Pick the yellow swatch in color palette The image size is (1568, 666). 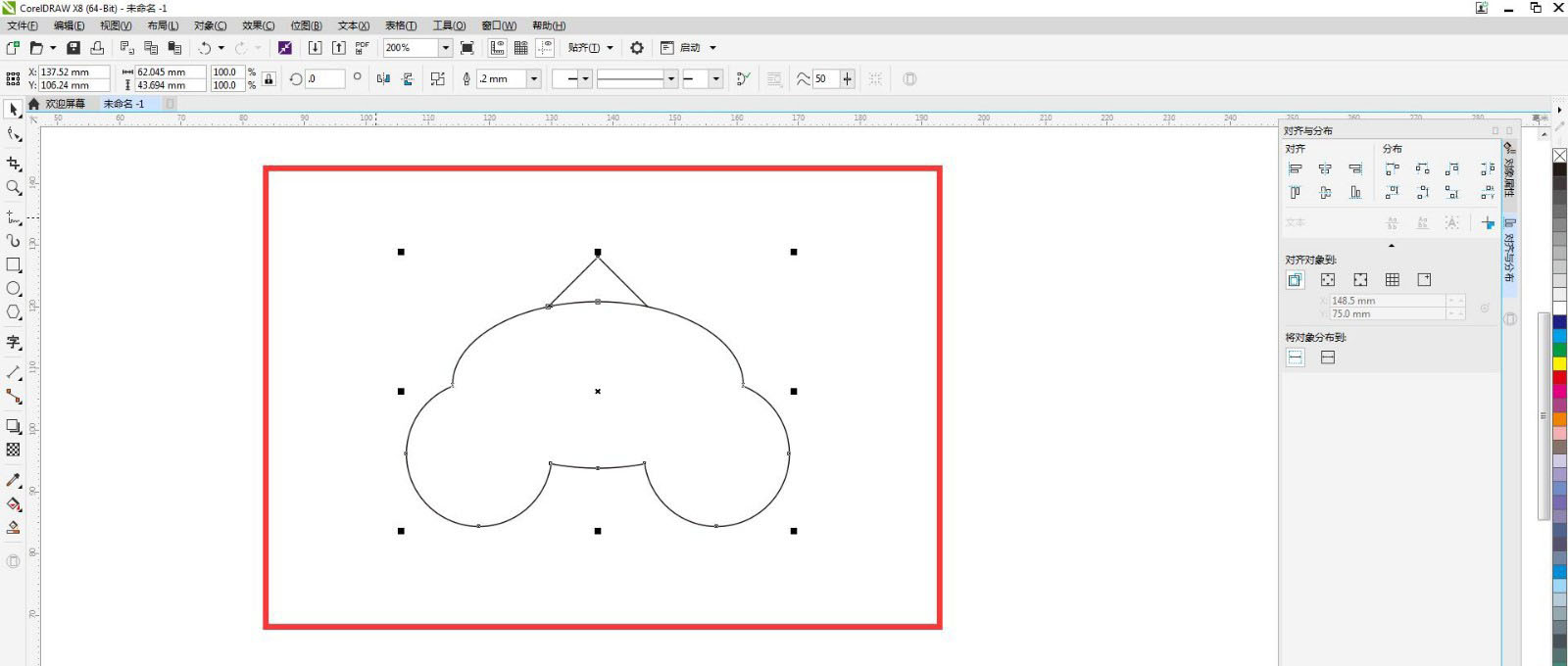tap(1559, 363)
